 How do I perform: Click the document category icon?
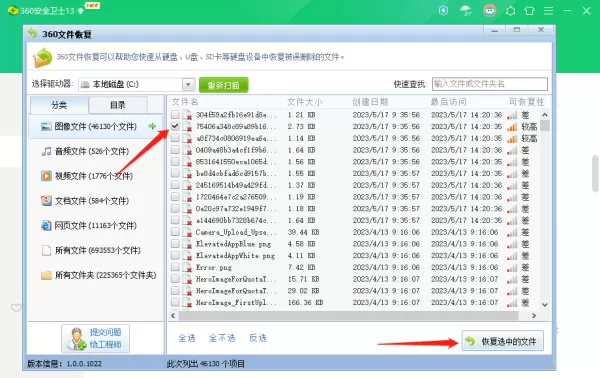pos(46,200)
